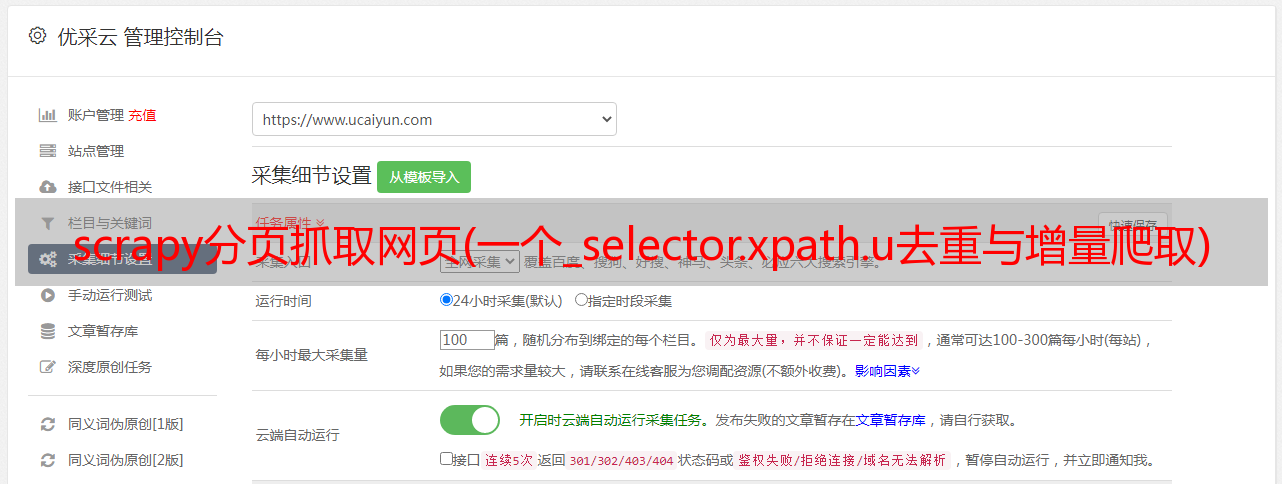This screenshot has width=1282, height=484.
Task: Select 24小时采集(默认) radio button
Action: [x=446, y=300]
